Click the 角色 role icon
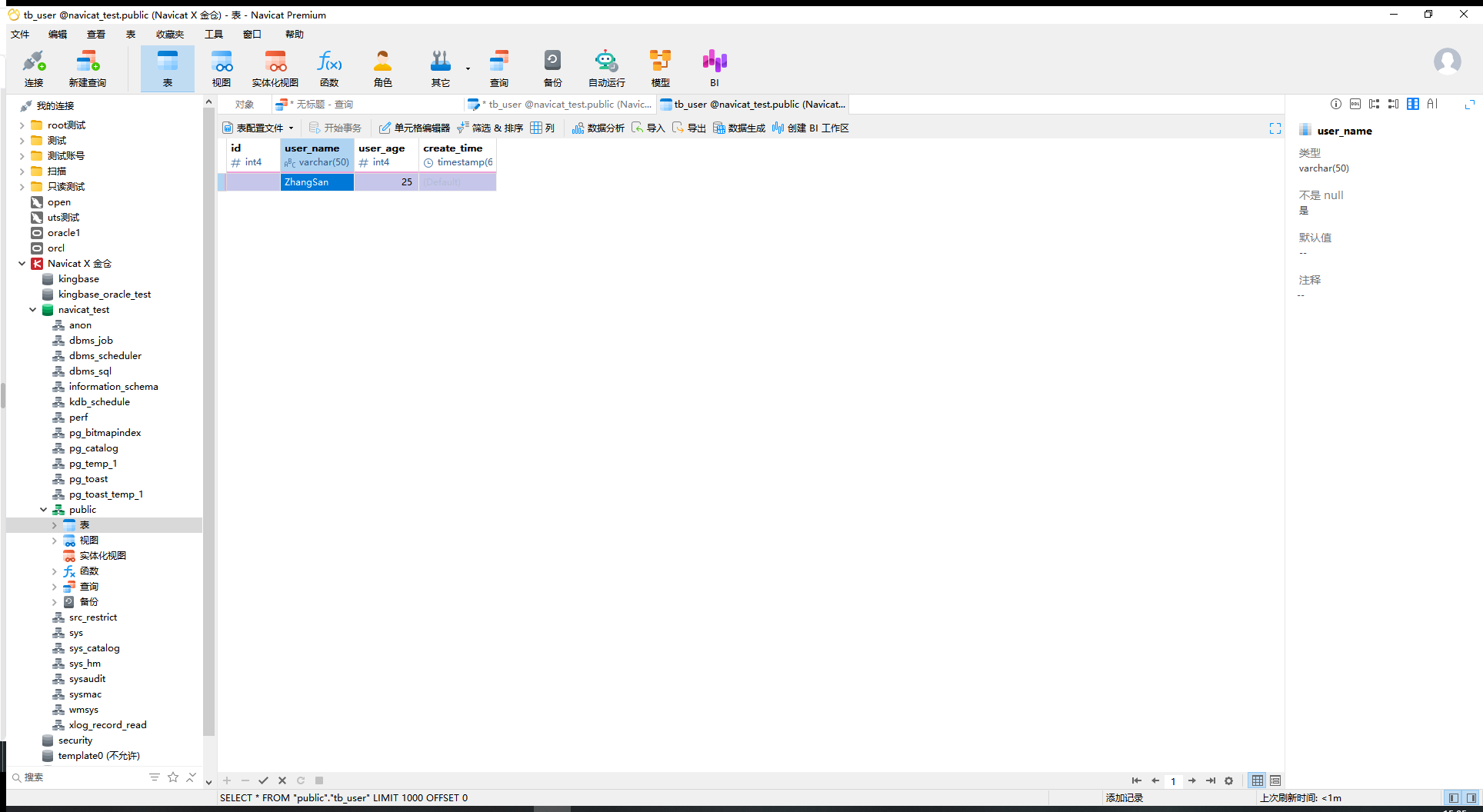The height and width of the screenshot is (812, 1483). click(x=382, y=68)
